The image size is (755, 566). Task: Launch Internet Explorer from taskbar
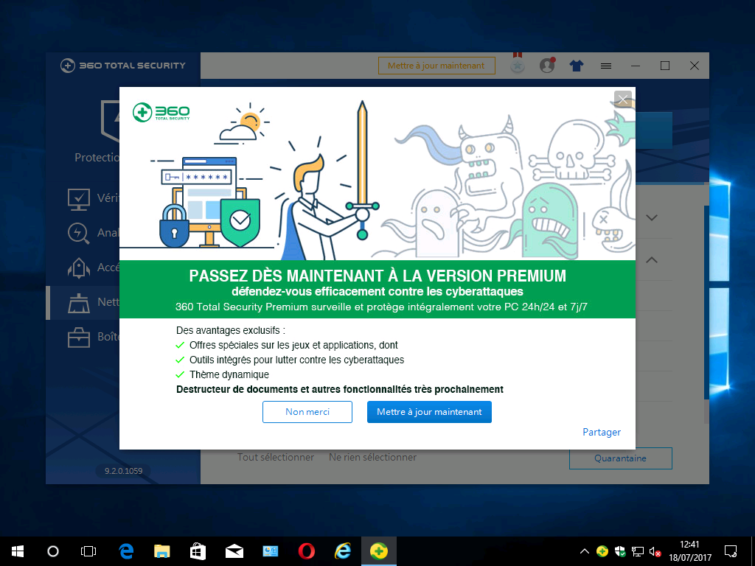coord(342,551)
